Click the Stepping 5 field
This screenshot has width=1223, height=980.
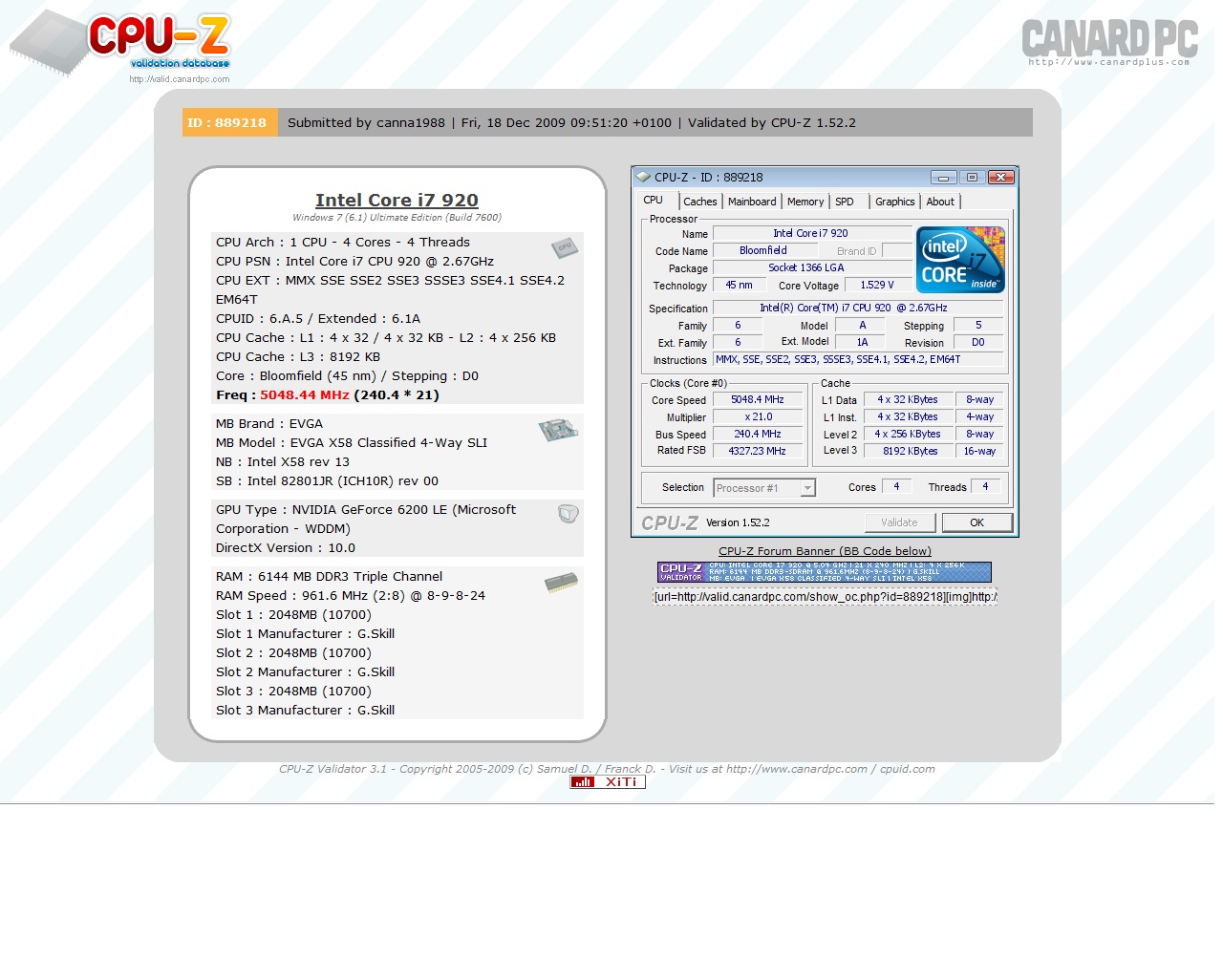point(978,325)
